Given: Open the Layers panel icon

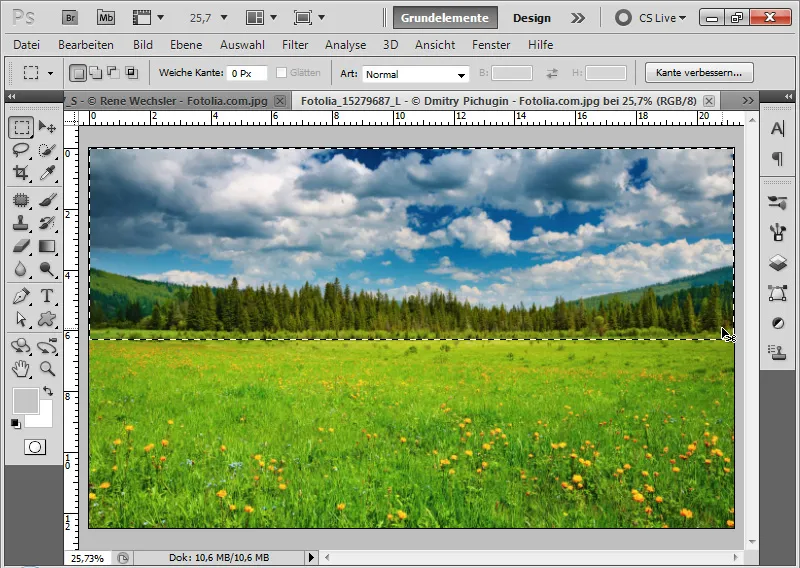Looking at the screenshot, I should [777, 263].
